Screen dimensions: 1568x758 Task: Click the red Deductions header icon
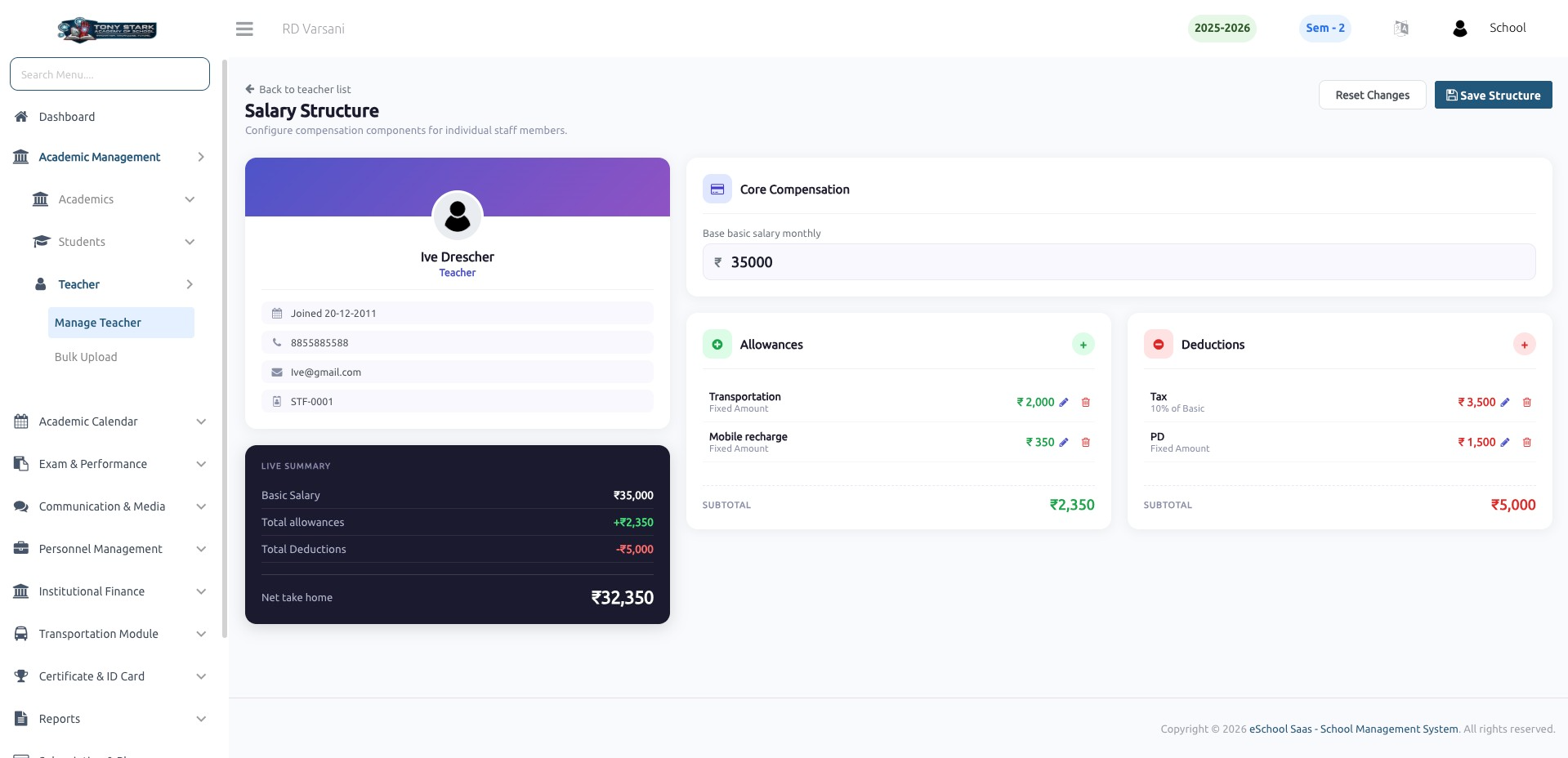pyautogui.click(x=1159, y=344)
